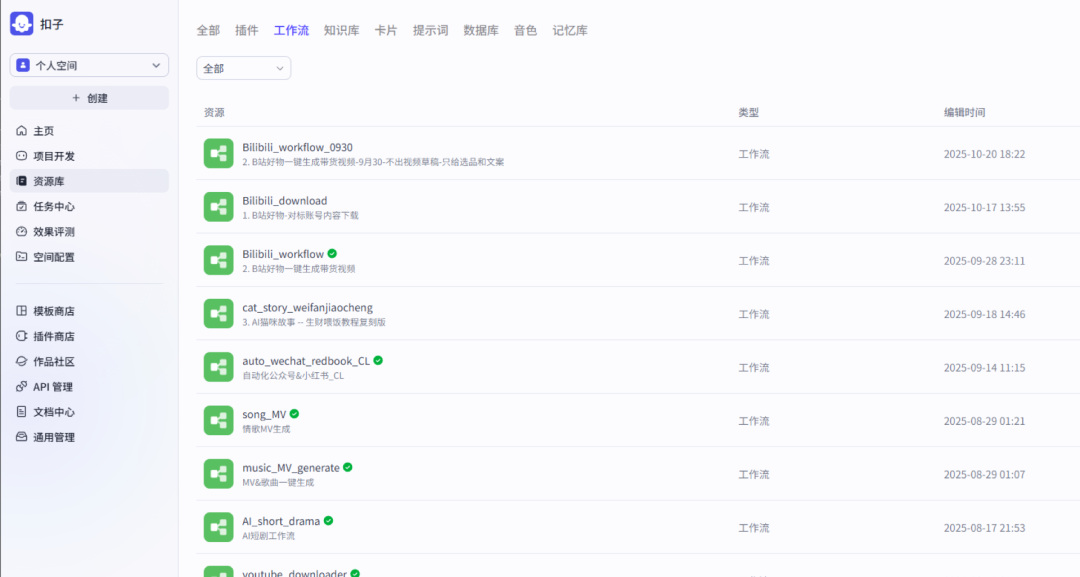Click the Bilibili_workflow row workflow icon
The height and width of the screenshot is (577, 1080).
coord(218,260)
